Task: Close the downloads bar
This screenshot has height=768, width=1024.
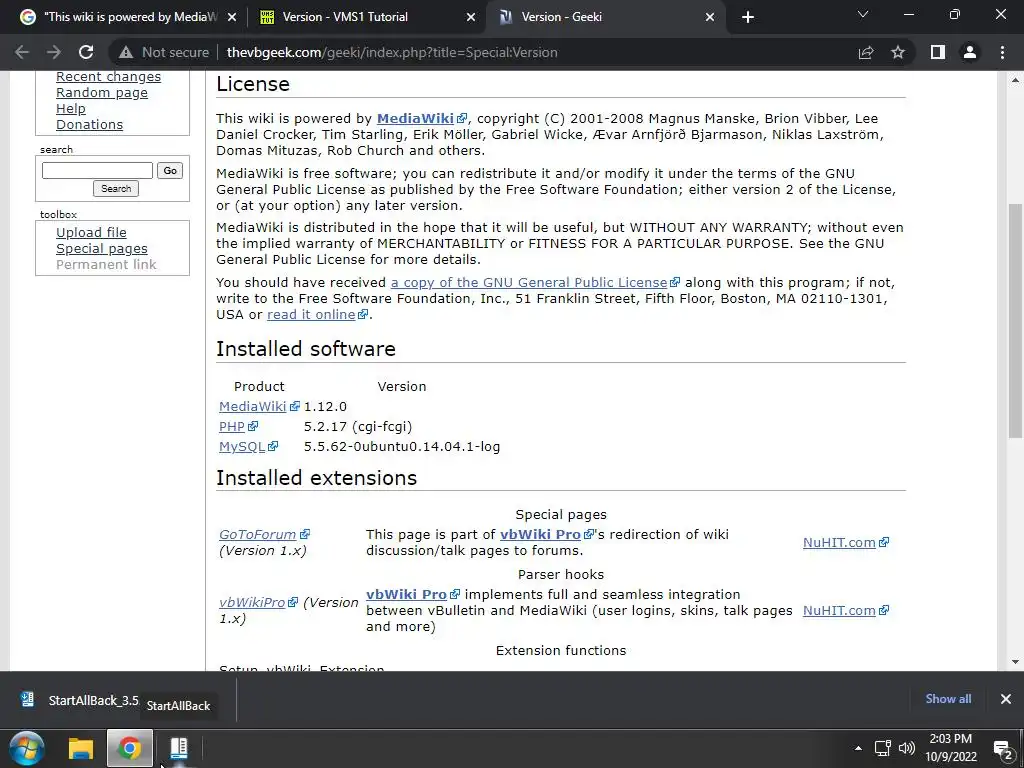Action: (1006, 699)
